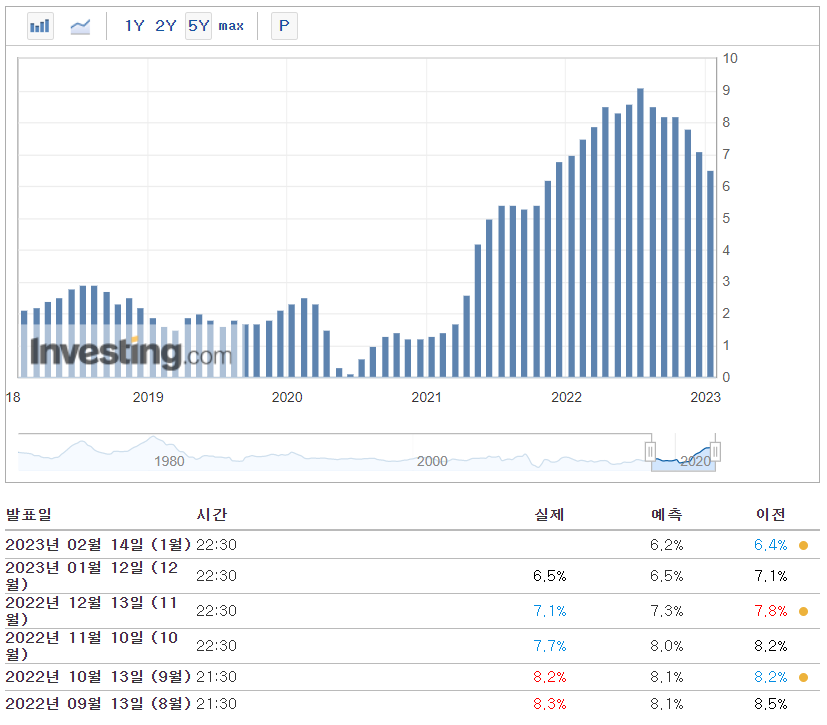Click row 2022년 11월 10일 date
The width and height of the screenshot is (827, 725).
coord(92,645)
